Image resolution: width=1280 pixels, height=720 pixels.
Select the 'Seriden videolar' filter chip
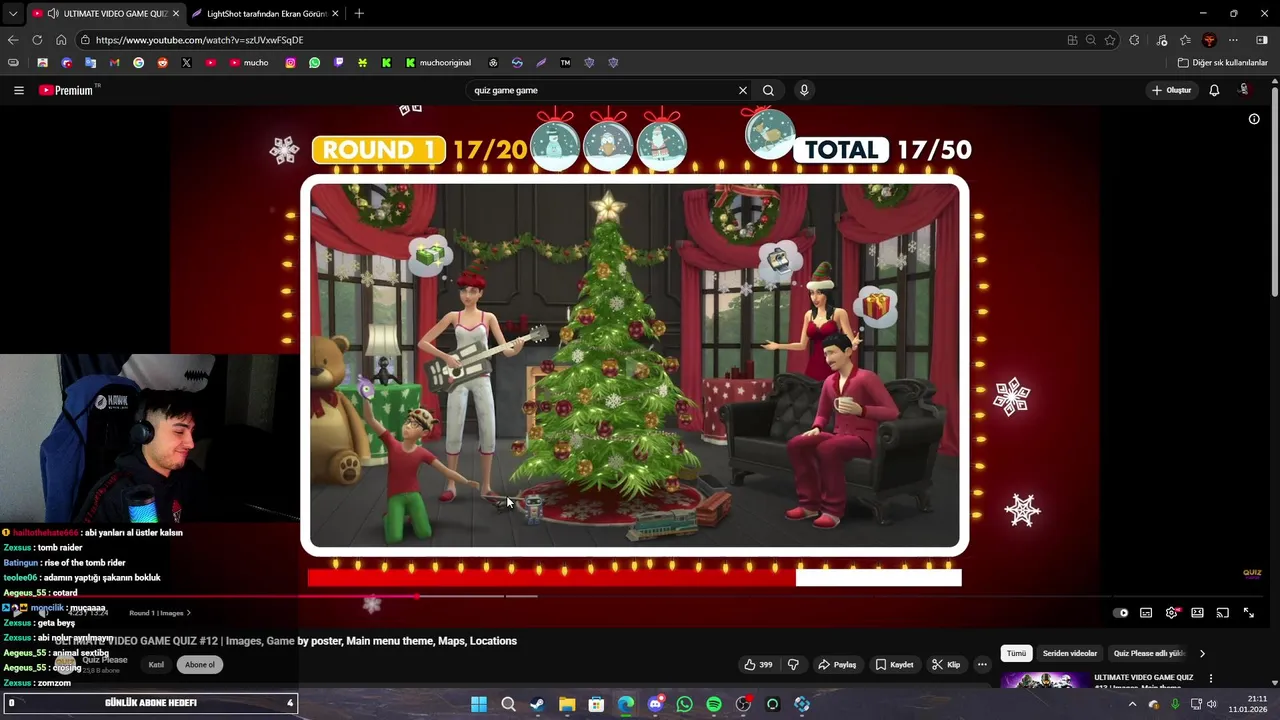1070,653
